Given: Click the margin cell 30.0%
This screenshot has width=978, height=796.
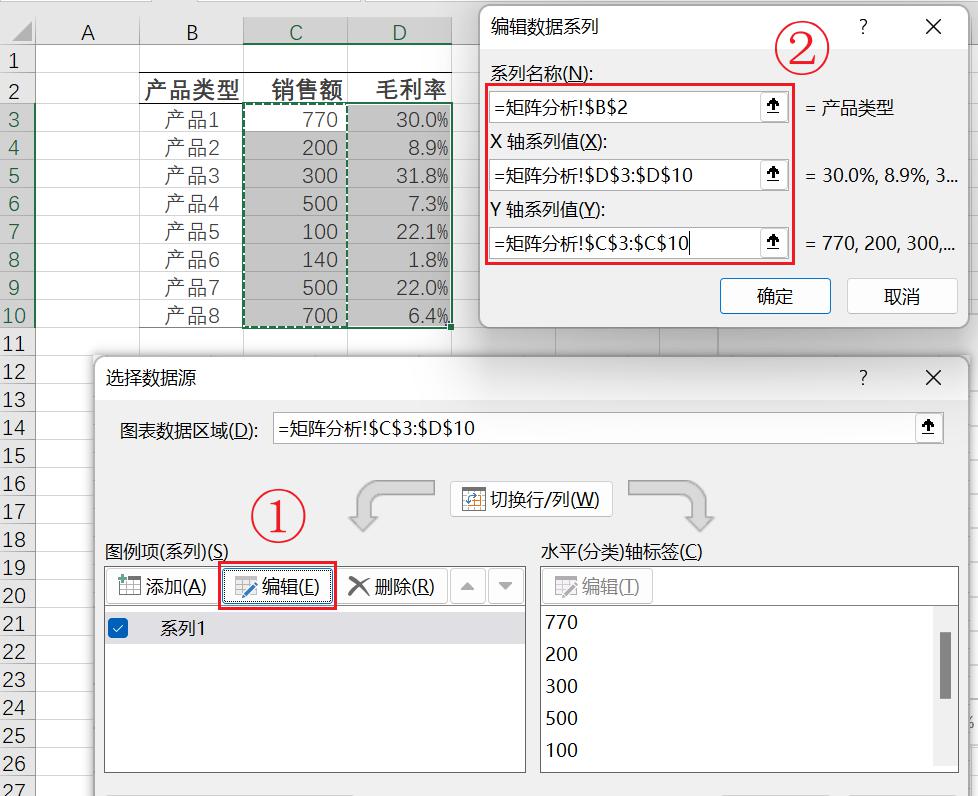Looking at the screenshot, I should tap(399, 119).
